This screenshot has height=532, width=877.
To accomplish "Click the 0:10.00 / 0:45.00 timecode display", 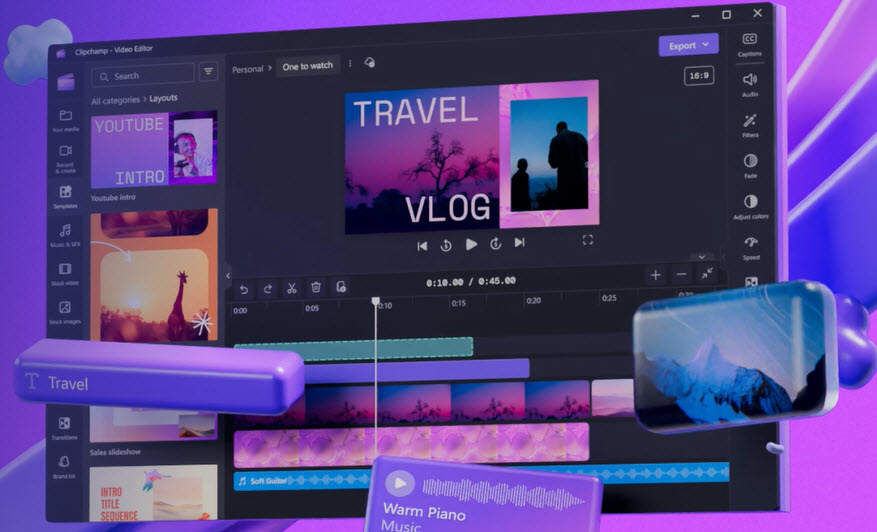I will 470,281.
